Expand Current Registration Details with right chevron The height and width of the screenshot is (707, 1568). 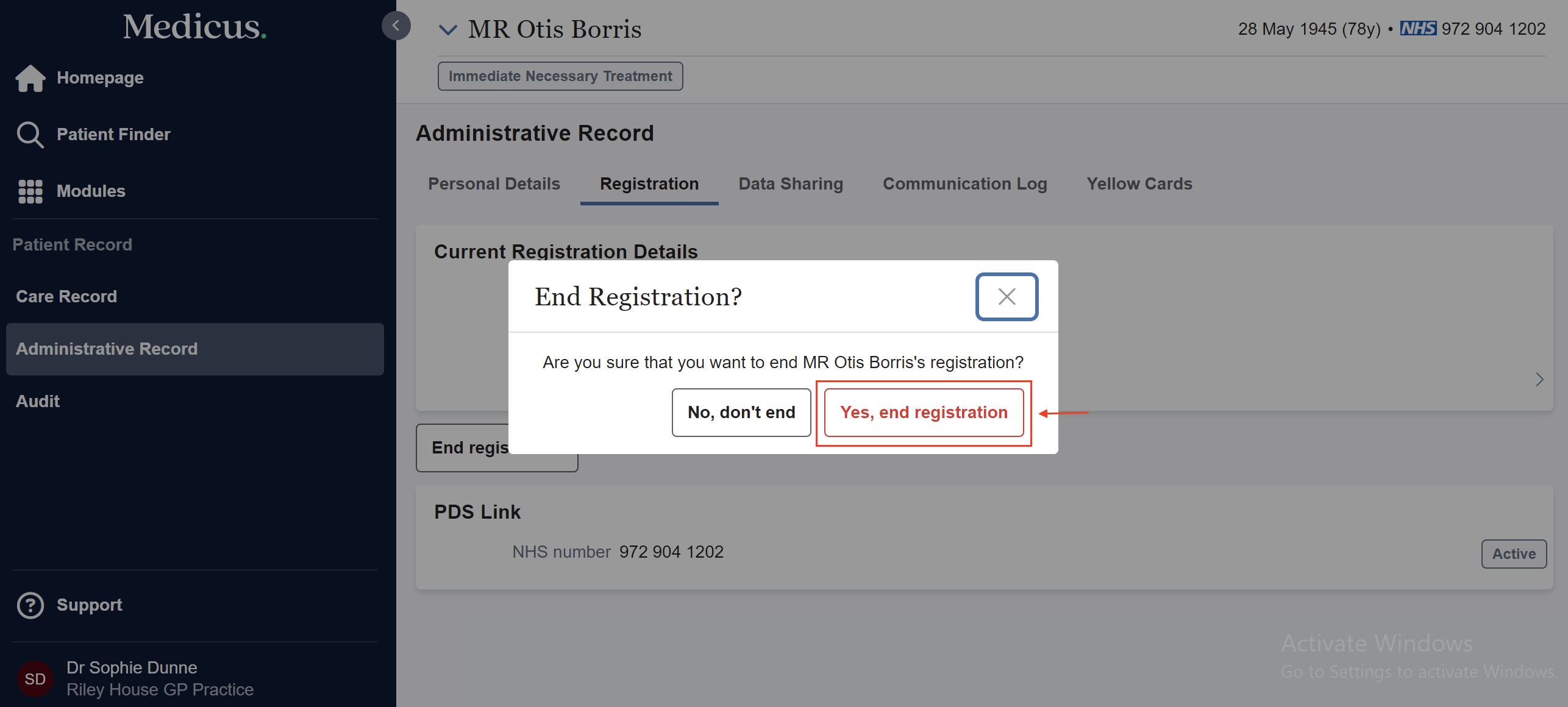(x=1540, y=379)
